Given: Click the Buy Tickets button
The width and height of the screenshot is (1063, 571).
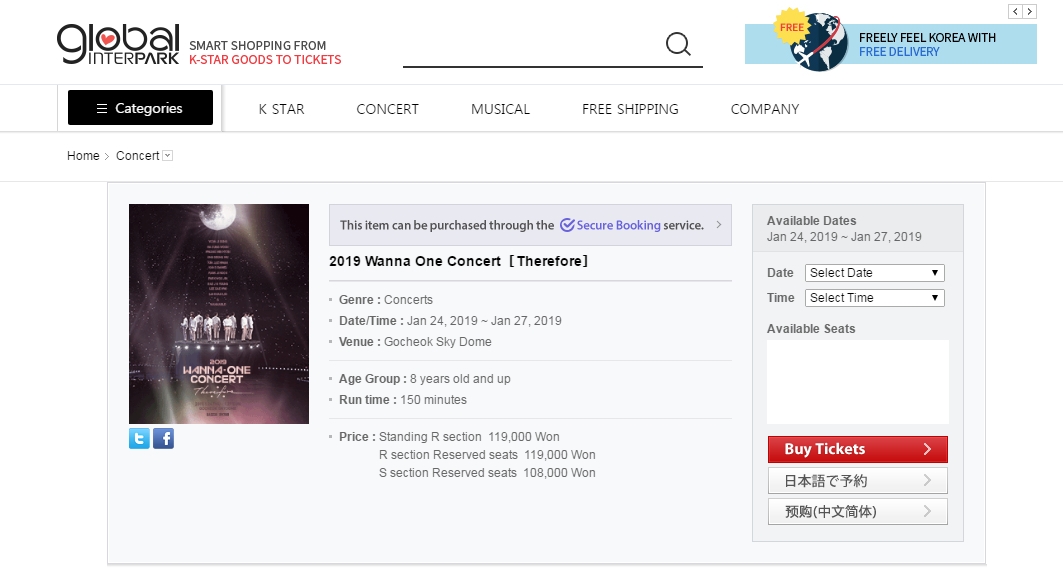Looking at the screenshot, I should click(x=858, y=449).
